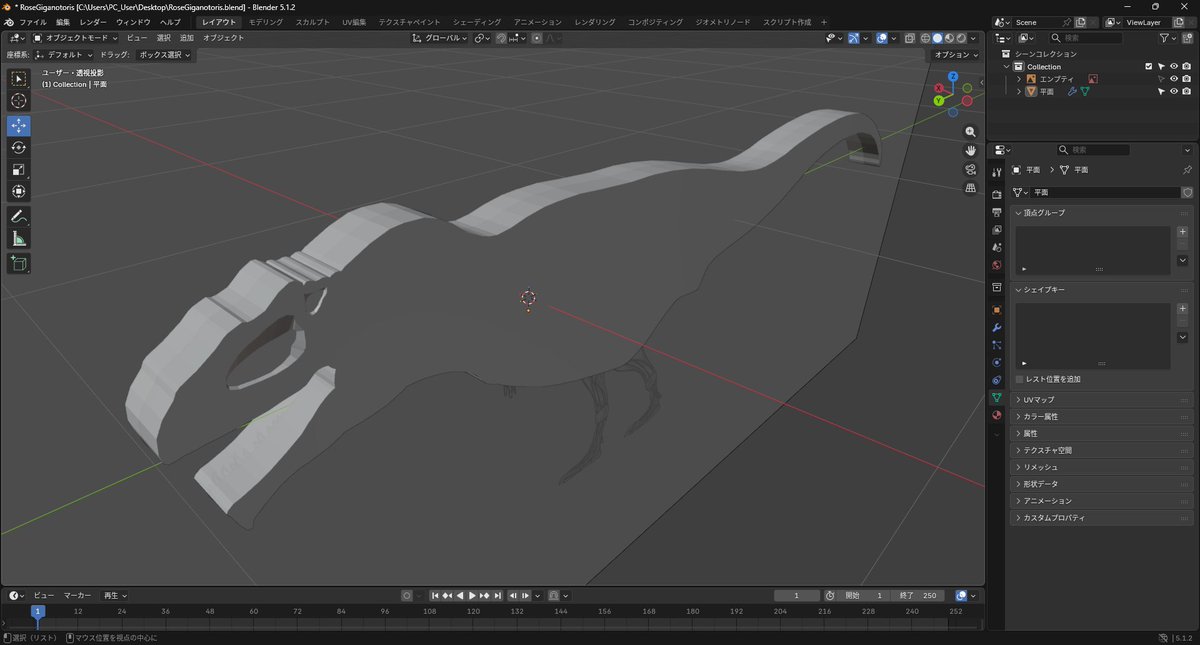Open the マーカー timeline menu
Screen dimensions: 1200x645
[x=78, y=596]
